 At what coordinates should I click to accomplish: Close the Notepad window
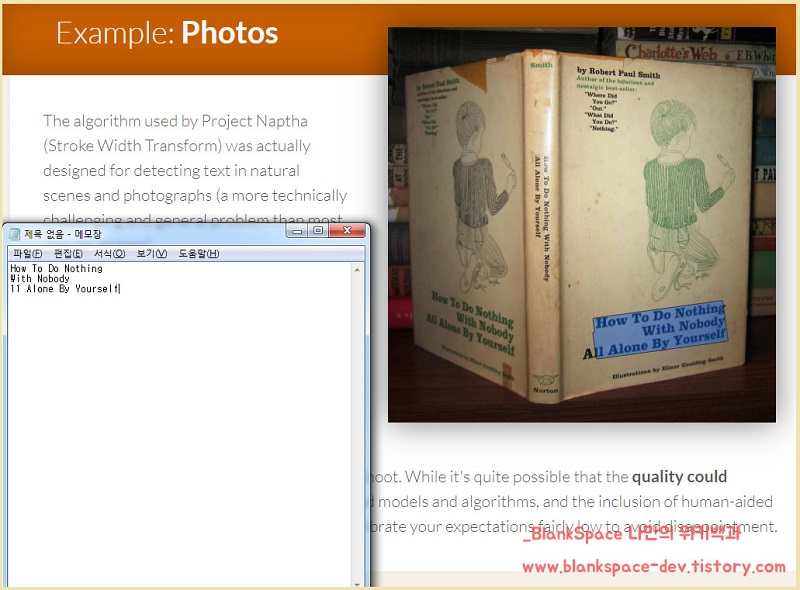coord(347,231)
